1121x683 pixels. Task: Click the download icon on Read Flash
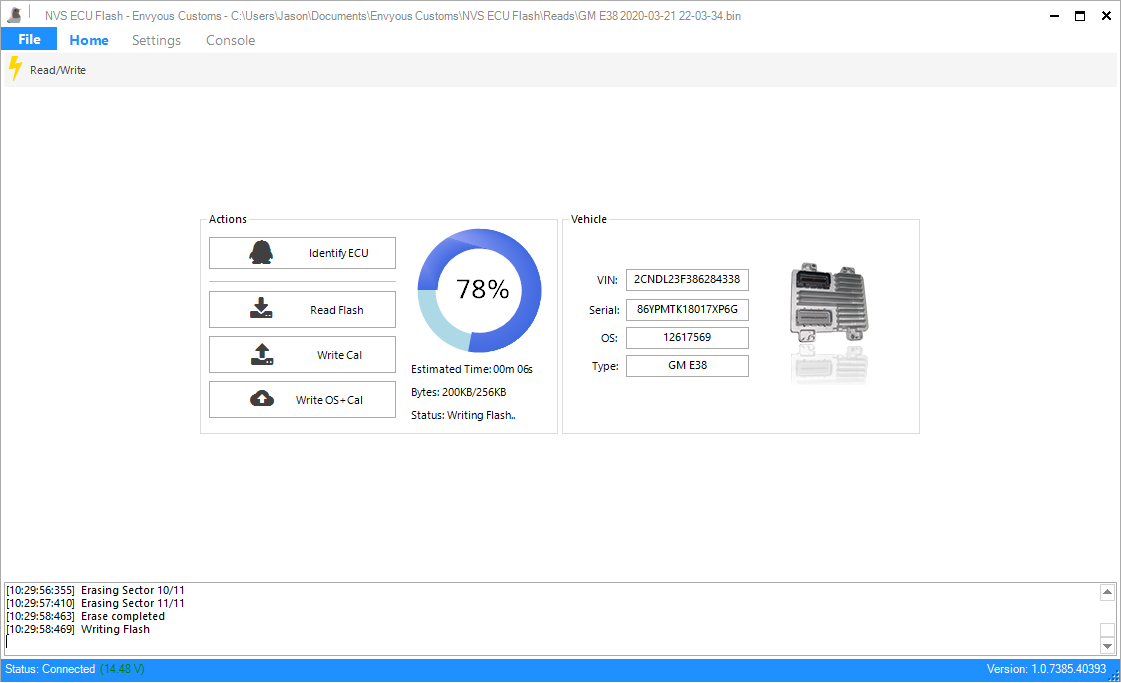tap(261, 308)
